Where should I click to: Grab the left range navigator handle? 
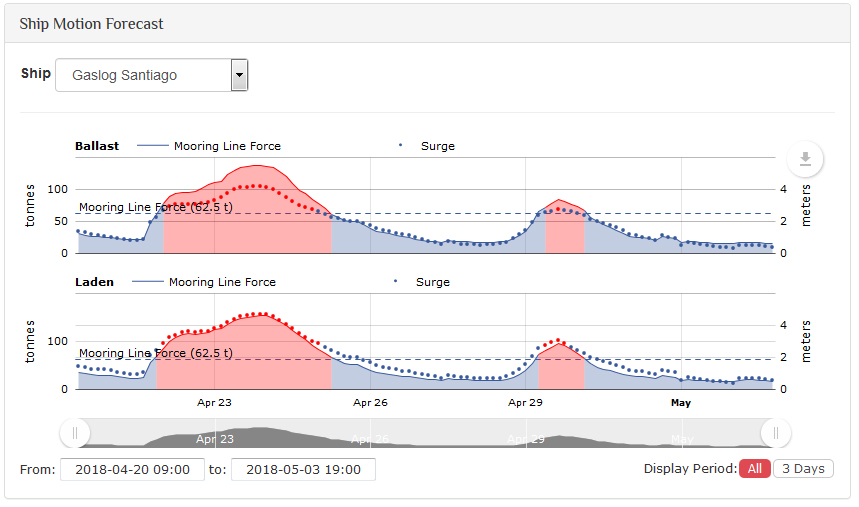pyautogui.click(x=75, y=434)
